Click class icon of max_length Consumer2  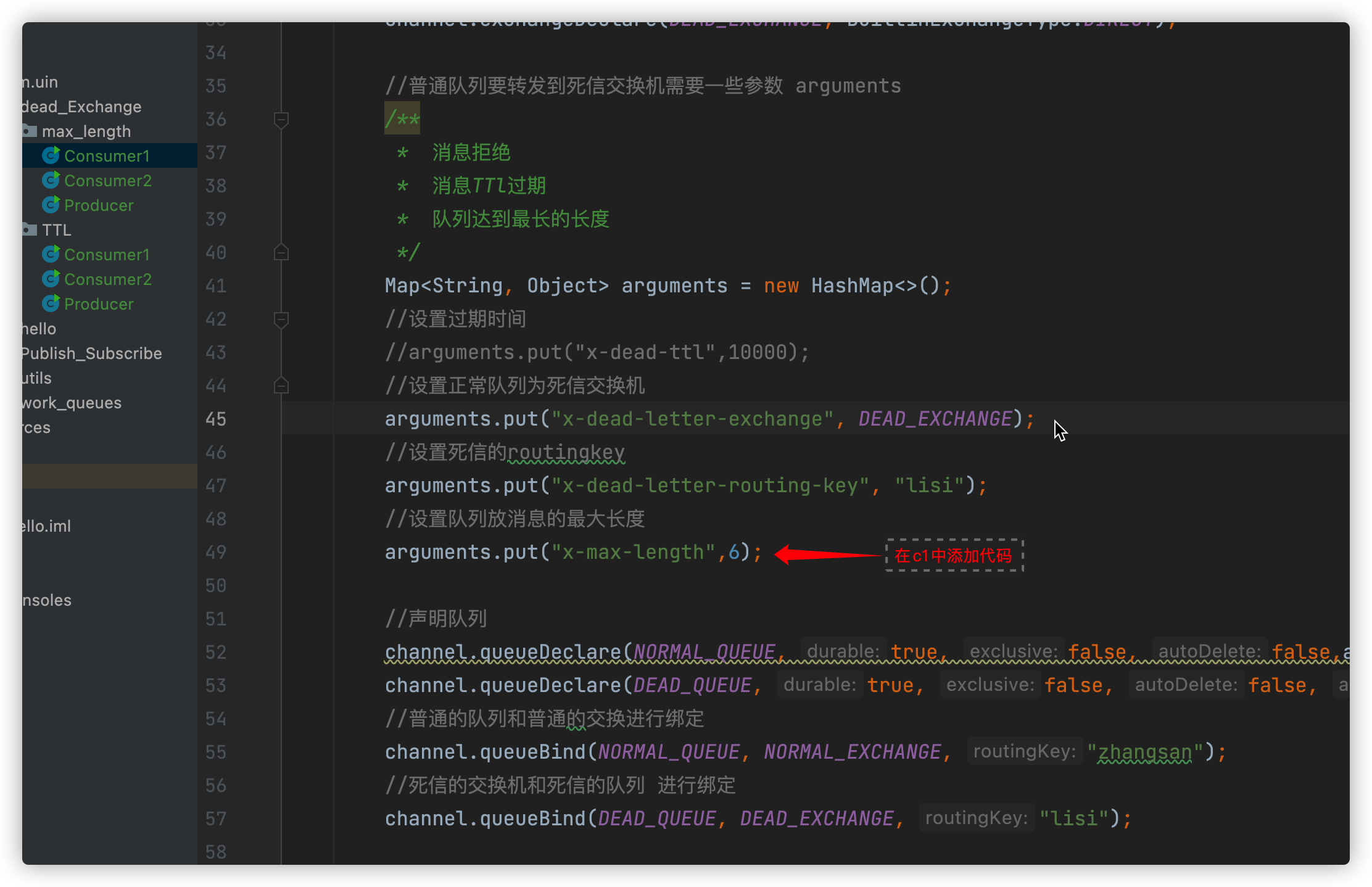(x=51, y=180)
